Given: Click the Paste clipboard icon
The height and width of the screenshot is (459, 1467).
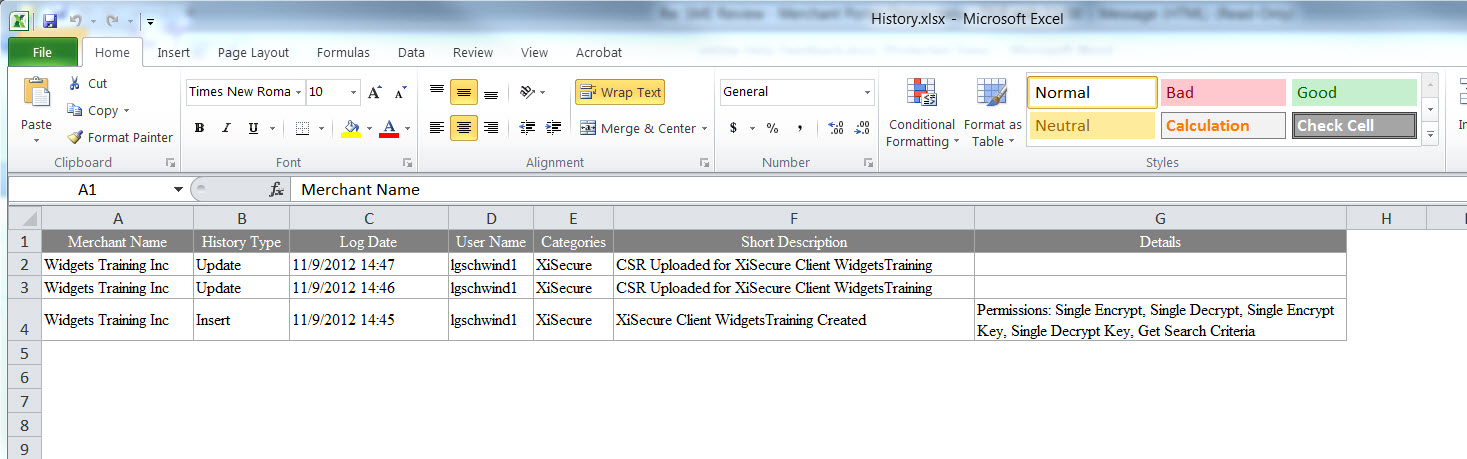Looking at the screenshot, I should [x=37, y=93].
